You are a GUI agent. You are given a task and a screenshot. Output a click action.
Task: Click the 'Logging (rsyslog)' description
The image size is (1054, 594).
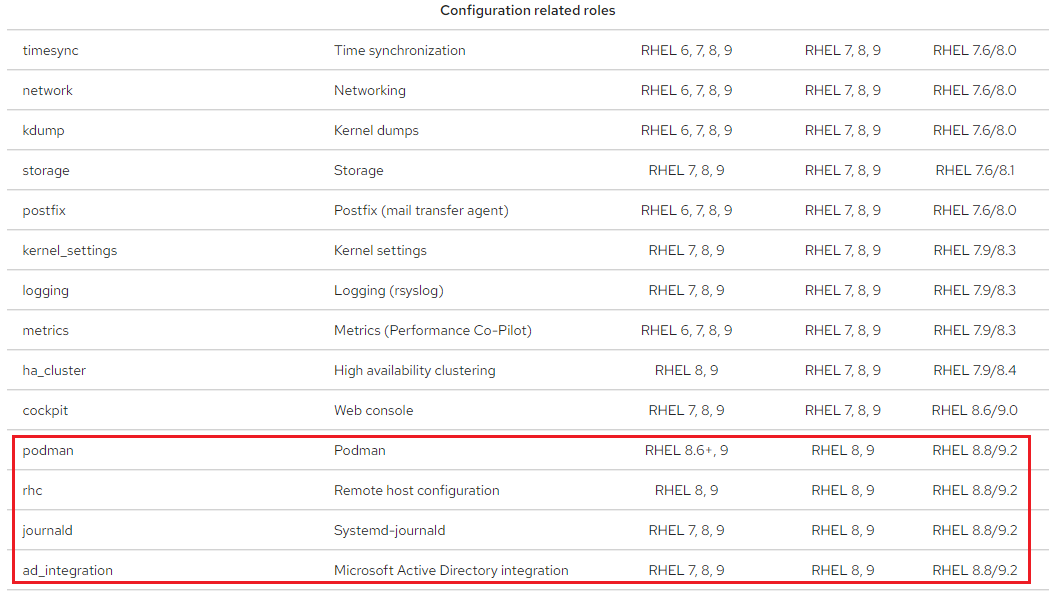389,290
